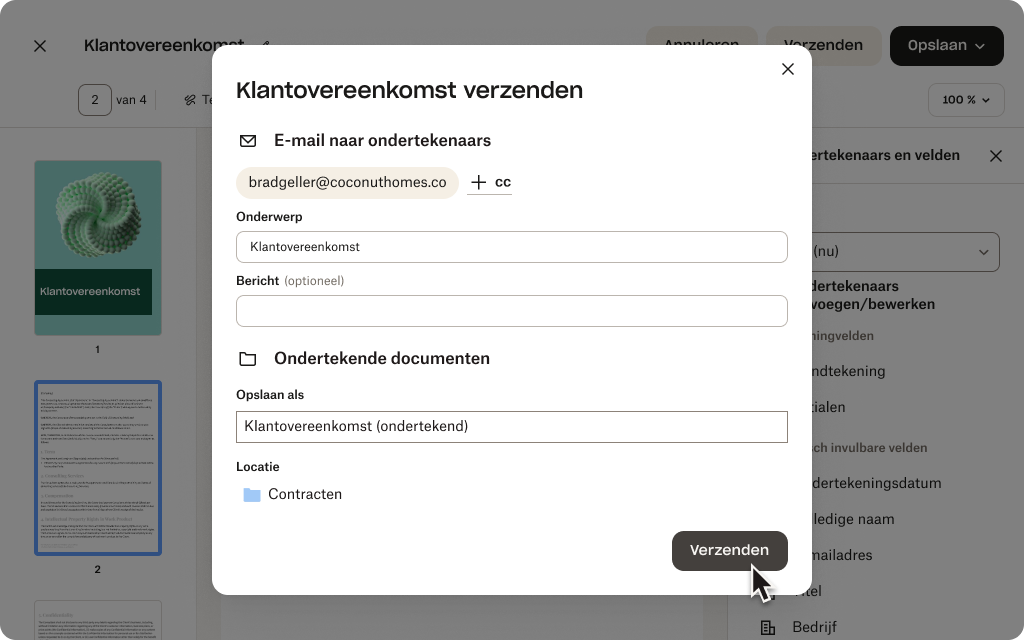The width and height of the screenshot is (1024, 640).
Task: Click the blue Contracten folder icon
Action: click(x=252, y=494)
